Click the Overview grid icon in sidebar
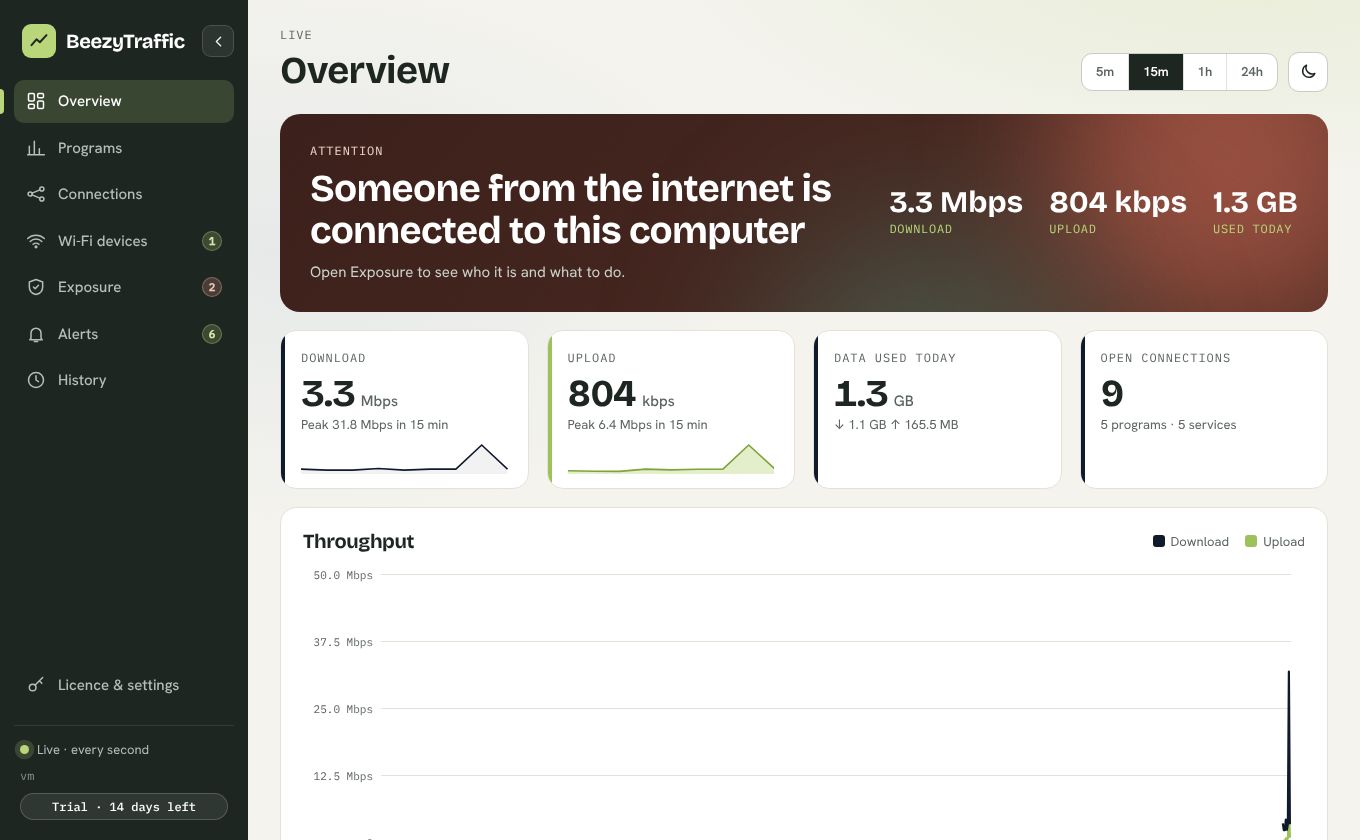 coord(36,101)
